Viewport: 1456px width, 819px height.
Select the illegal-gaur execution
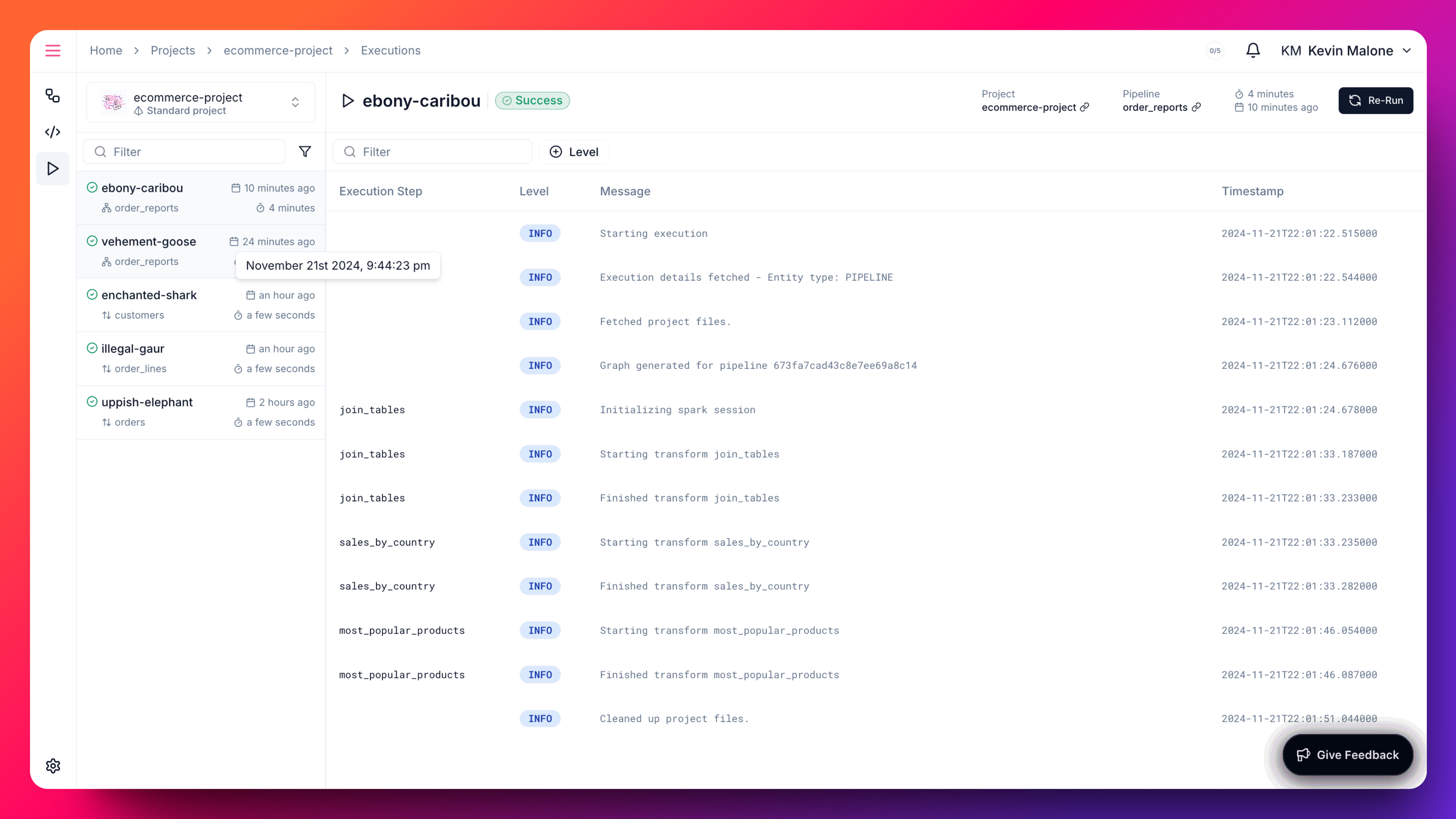tap(201, 359)
